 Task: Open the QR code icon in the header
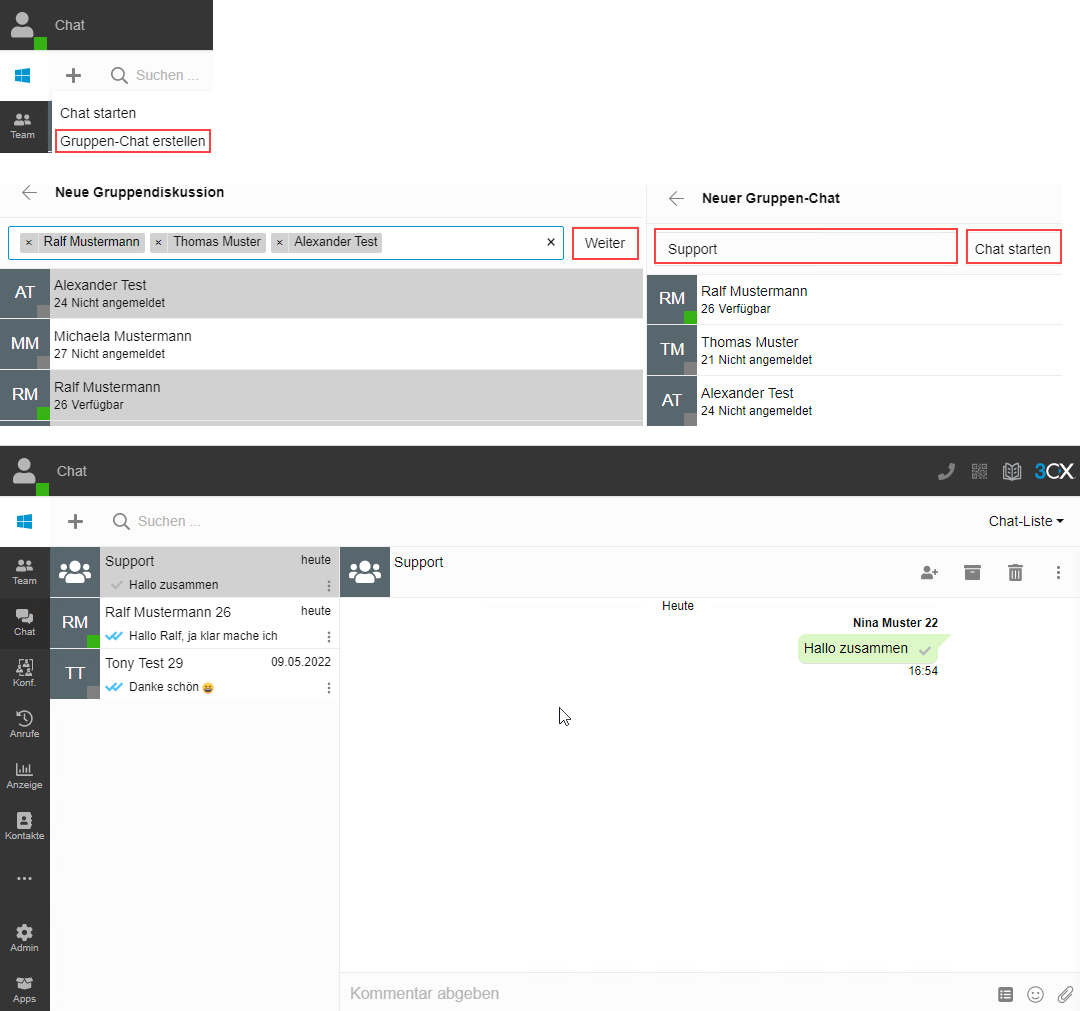click(x=979, y=472)
